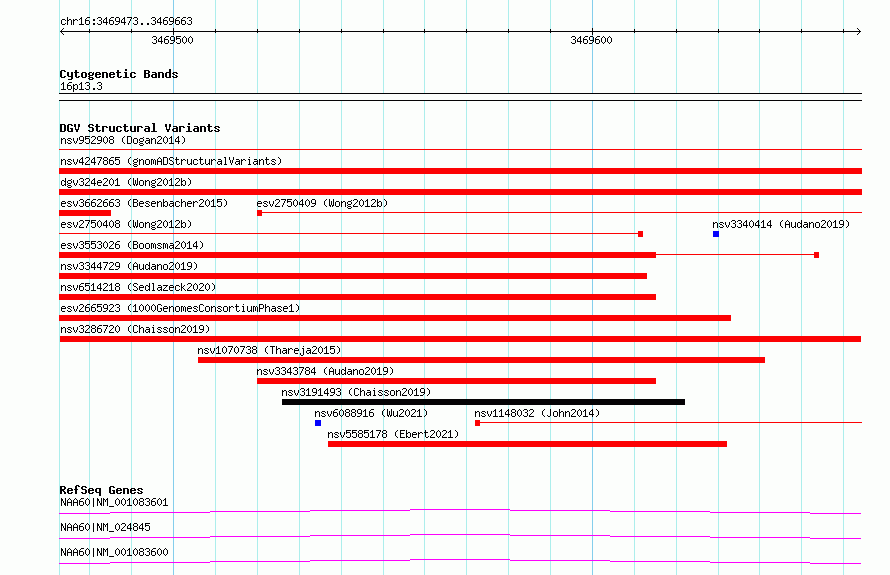Open esv3553026 (Boomsma2014) variant label

coord(132,245)
